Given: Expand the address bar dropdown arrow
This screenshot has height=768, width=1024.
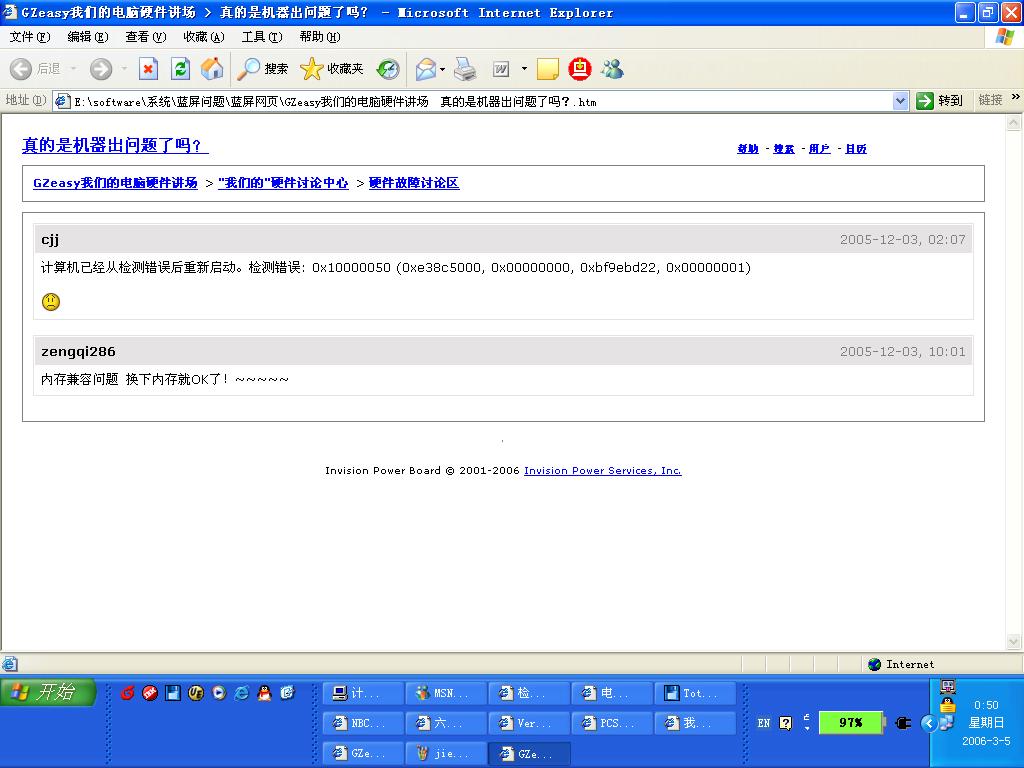Looking at the screenshot, I should (899, 101).
